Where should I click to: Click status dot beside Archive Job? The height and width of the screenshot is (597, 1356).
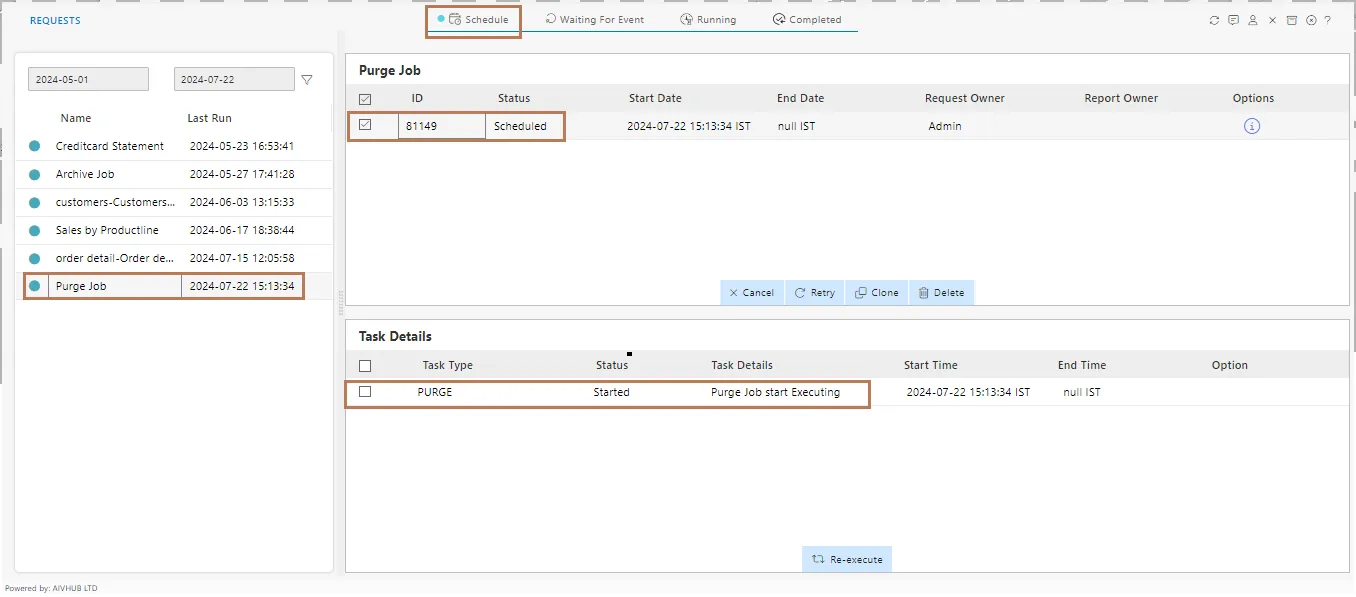point(35,174)
